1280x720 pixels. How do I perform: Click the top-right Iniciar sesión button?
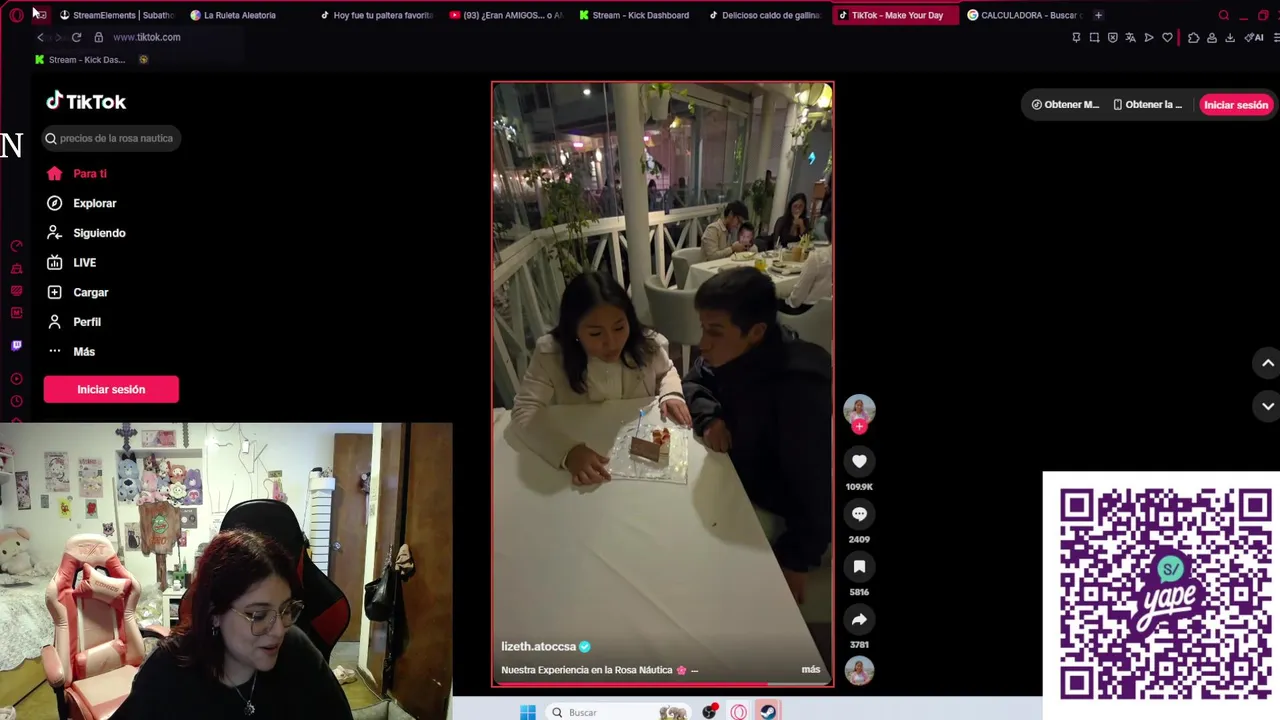pos(1235,105)
